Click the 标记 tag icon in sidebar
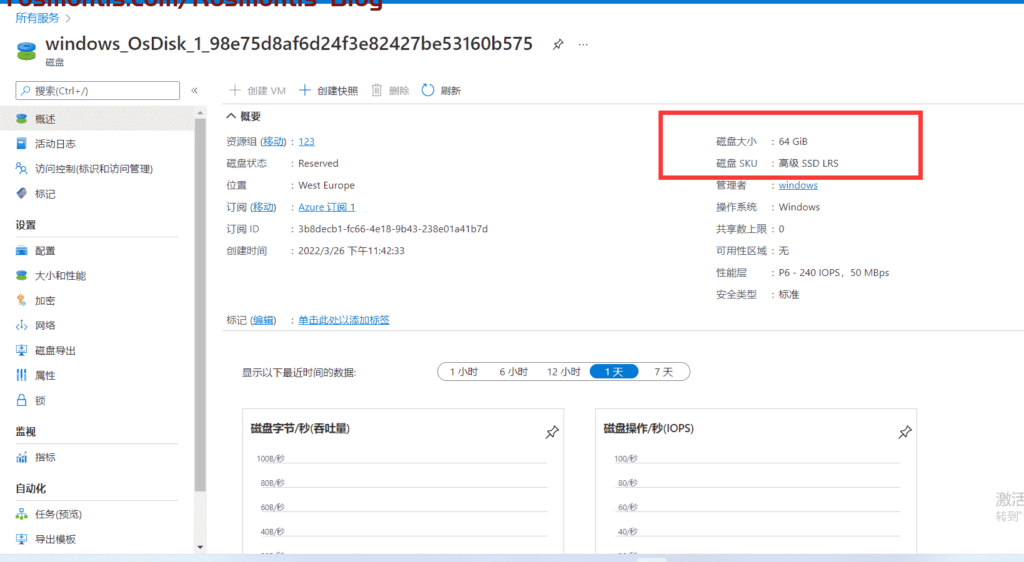 tap(22, 193)
